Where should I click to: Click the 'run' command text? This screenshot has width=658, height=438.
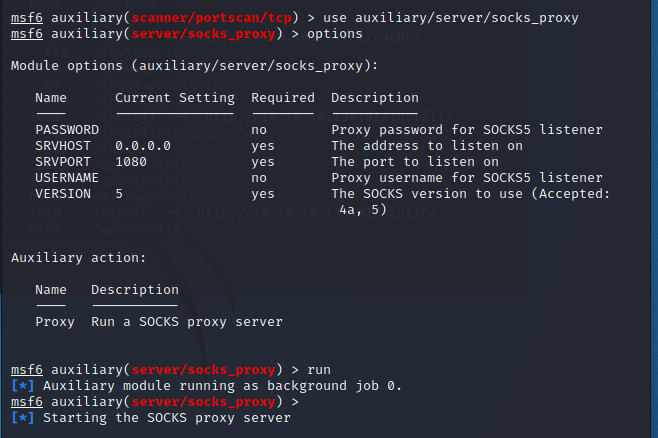[x=318, y=370]
